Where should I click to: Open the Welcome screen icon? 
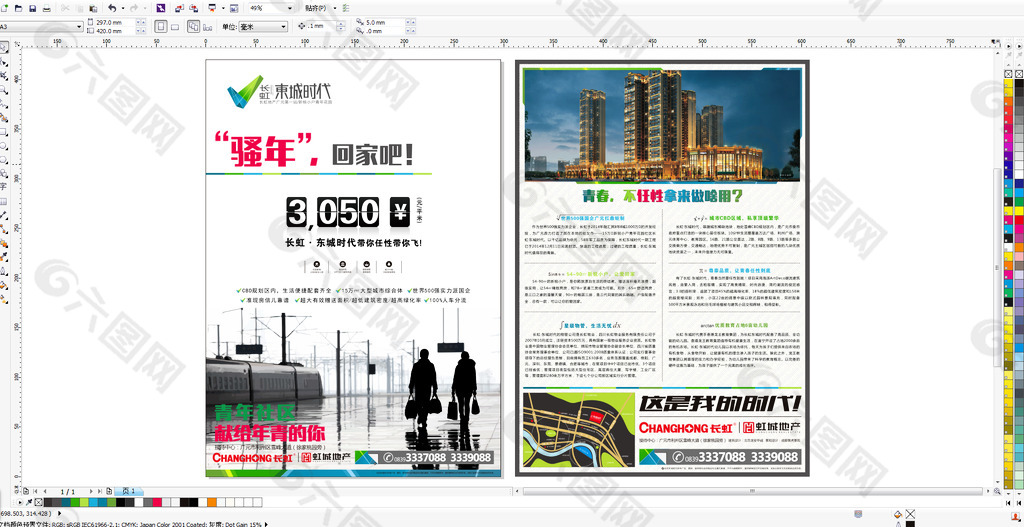click(234, 8)
